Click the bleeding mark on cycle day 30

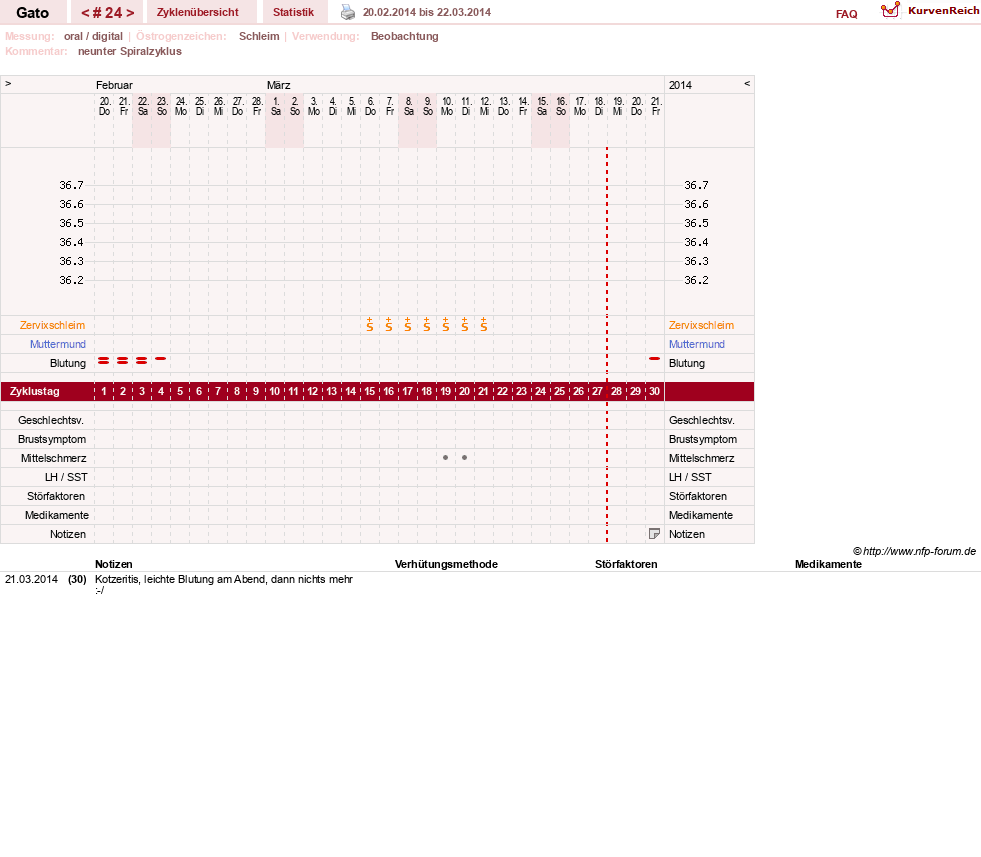tap(654, 358)
